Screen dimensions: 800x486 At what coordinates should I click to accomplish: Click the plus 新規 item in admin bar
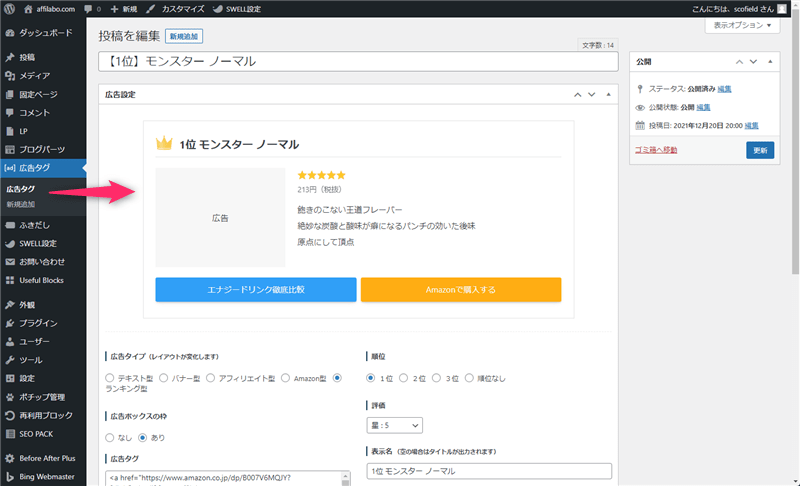[x=124, y=9]
